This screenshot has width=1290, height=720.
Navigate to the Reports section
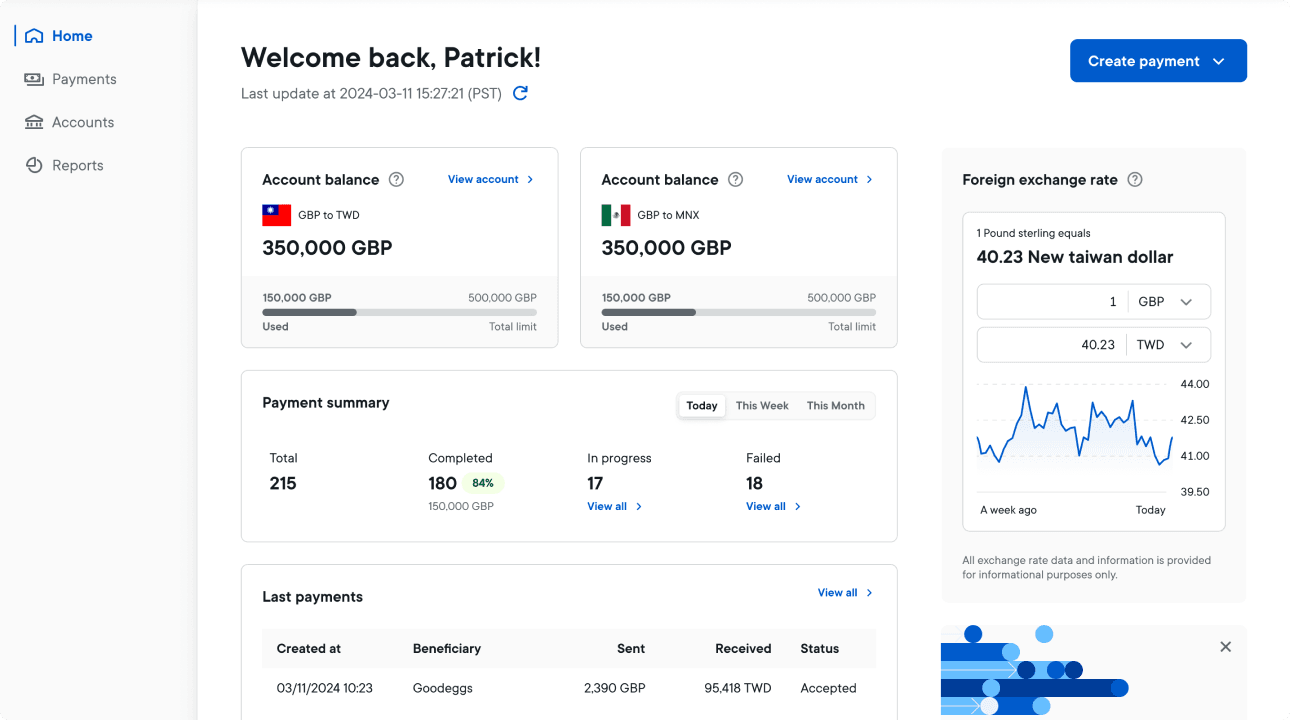tap(77, 164)
